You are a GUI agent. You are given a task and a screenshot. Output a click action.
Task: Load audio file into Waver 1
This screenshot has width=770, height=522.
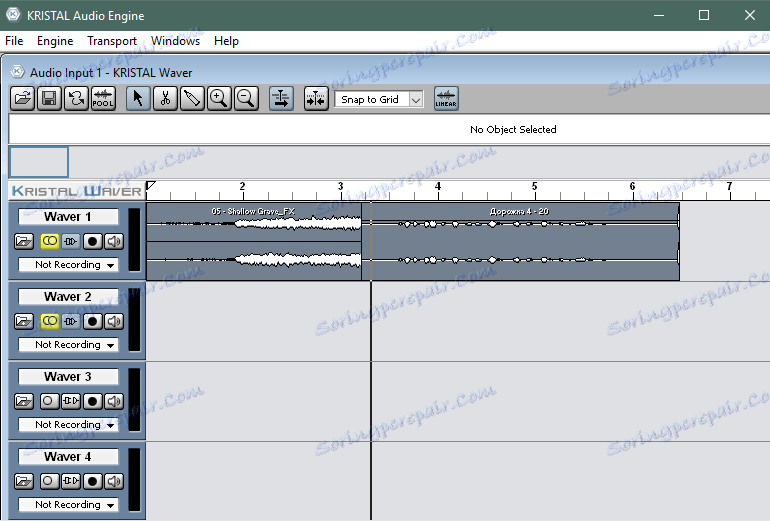pyautogui.click(x=24, y=241)
